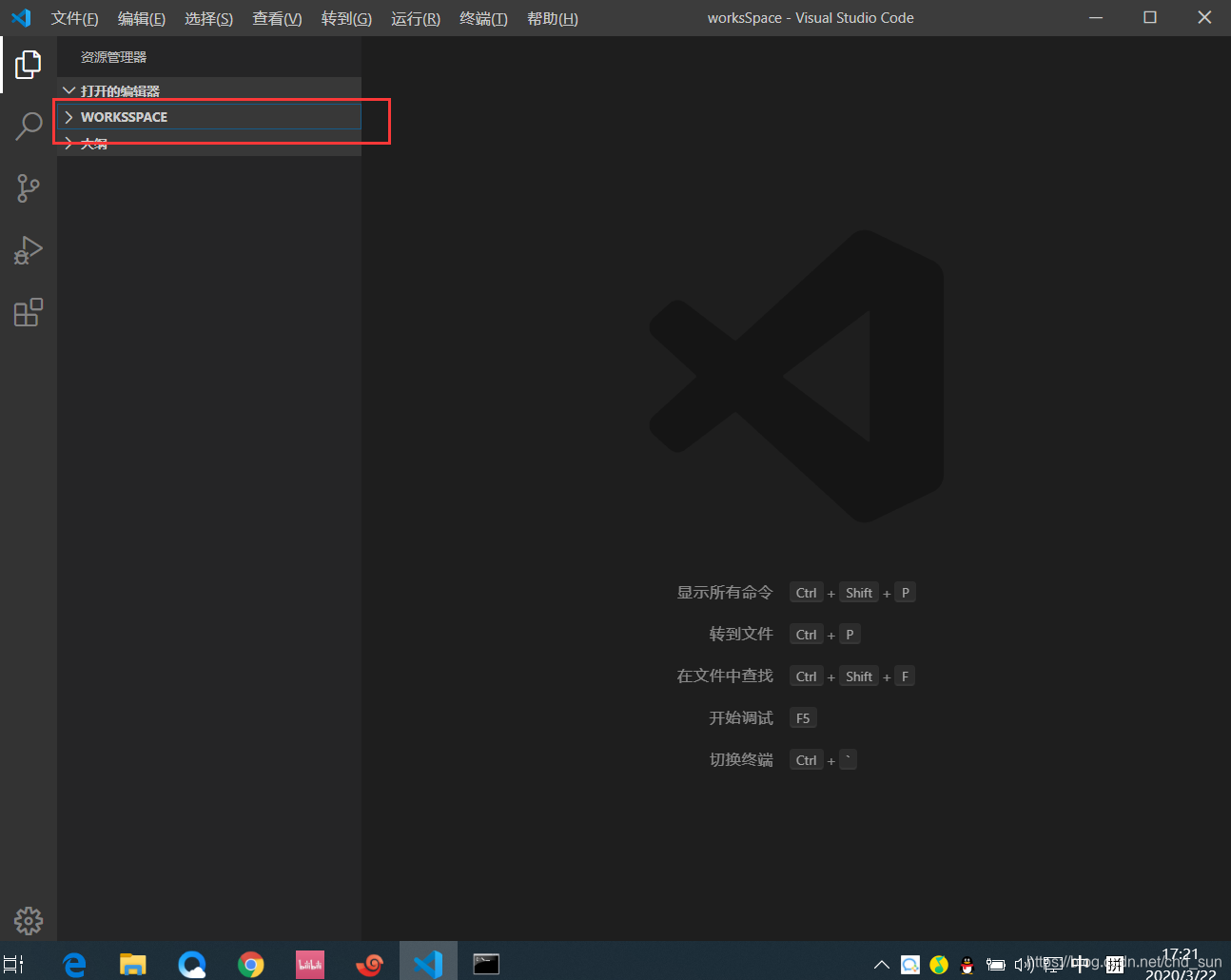This screenshot has height=980, width=1231.
Task: Open the red swirl app on taskbar
Action: (x=369, y=964)
